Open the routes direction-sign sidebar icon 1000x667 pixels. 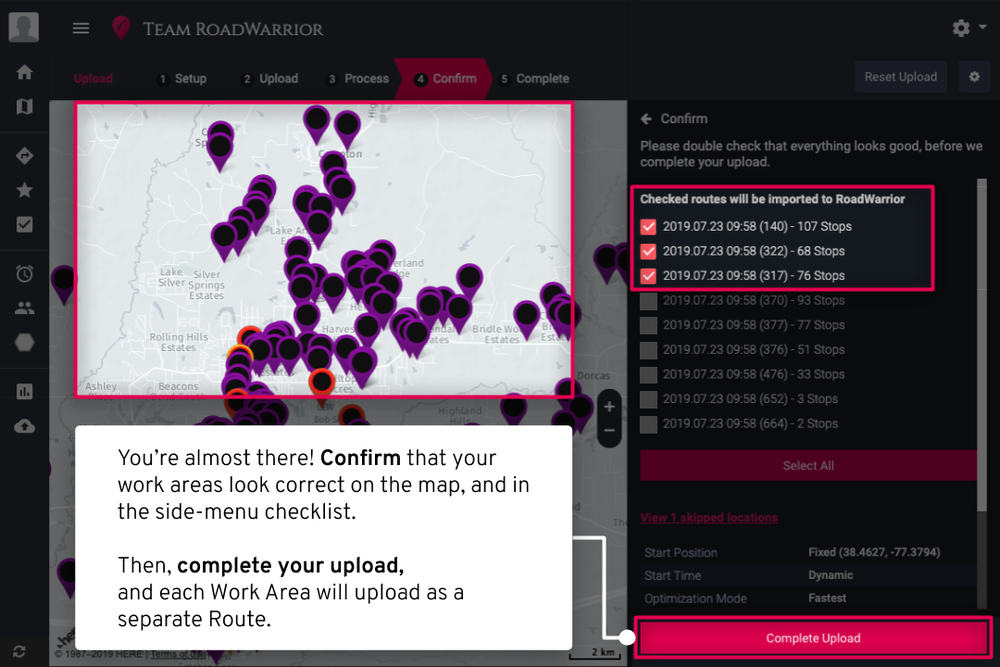tap(24, 156)
